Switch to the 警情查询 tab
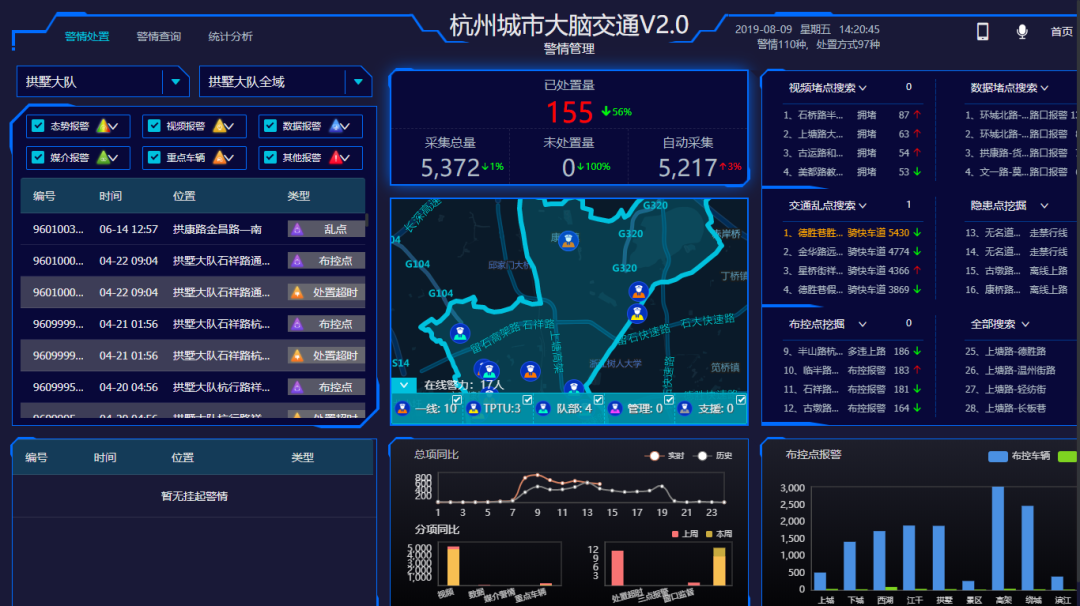 (x=159, y=37)
